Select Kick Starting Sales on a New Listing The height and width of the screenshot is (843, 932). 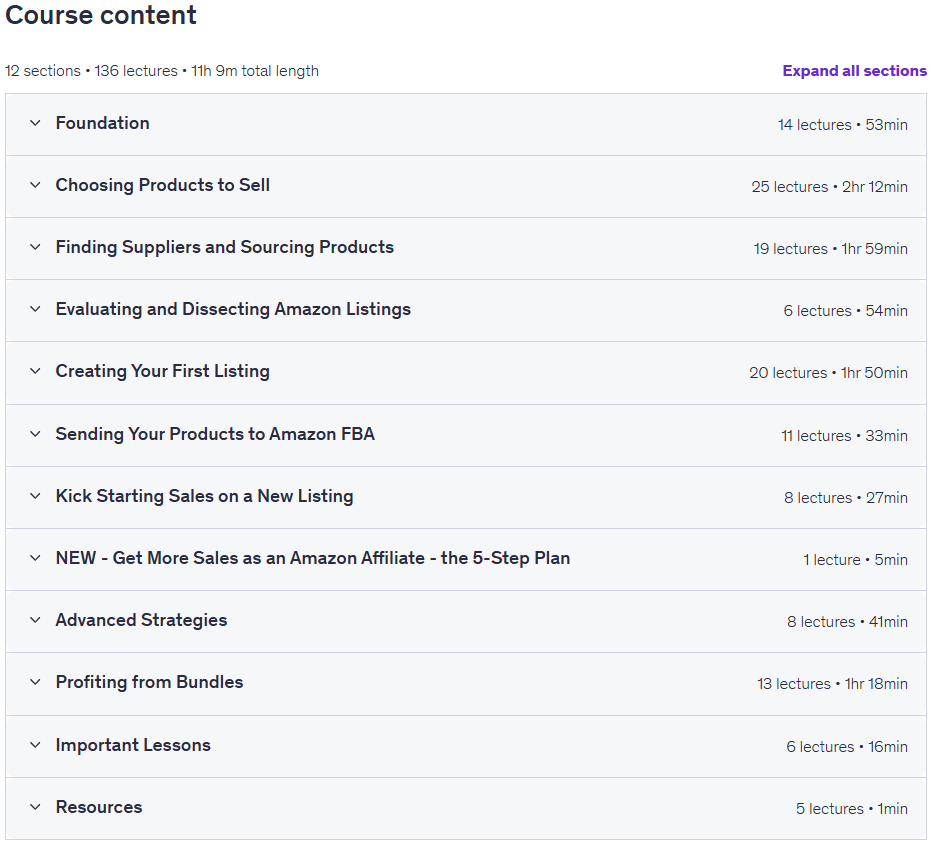[204, 496]
